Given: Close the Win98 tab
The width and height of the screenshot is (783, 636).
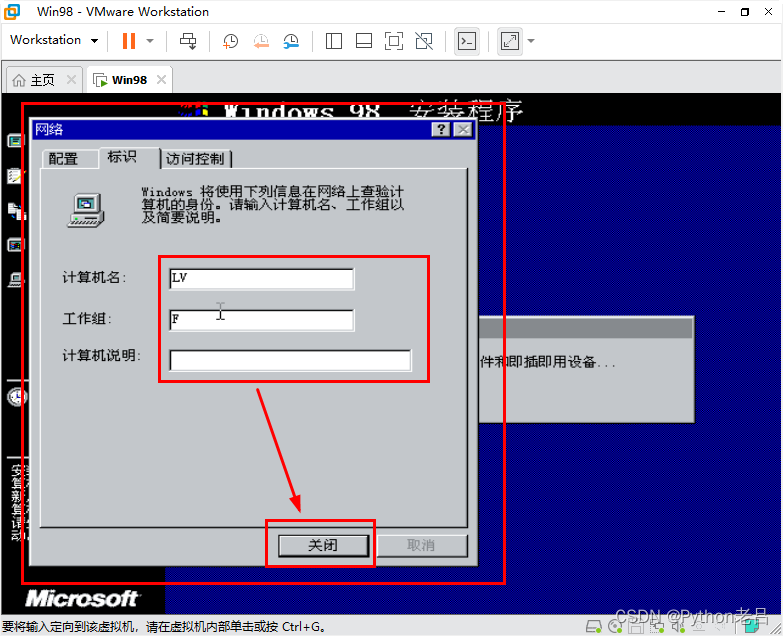Looking at the screenshot, I should (x=161, y=79).
